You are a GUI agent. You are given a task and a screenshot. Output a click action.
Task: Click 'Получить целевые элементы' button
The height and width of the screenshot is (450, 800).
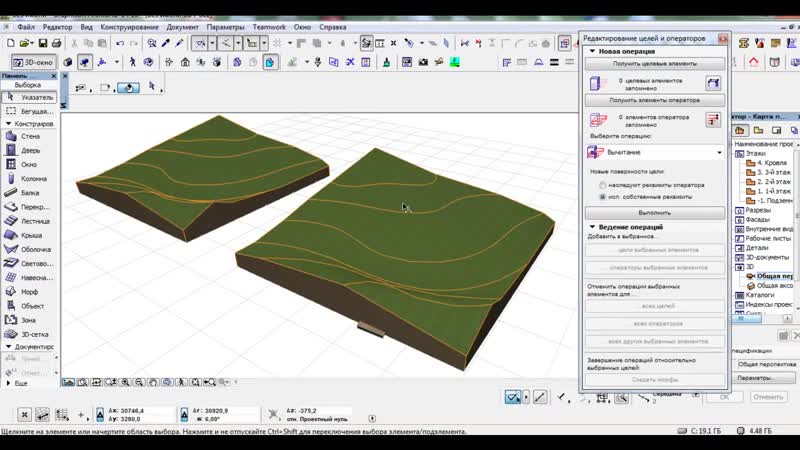pyautogui.click(x=655, y=63)
